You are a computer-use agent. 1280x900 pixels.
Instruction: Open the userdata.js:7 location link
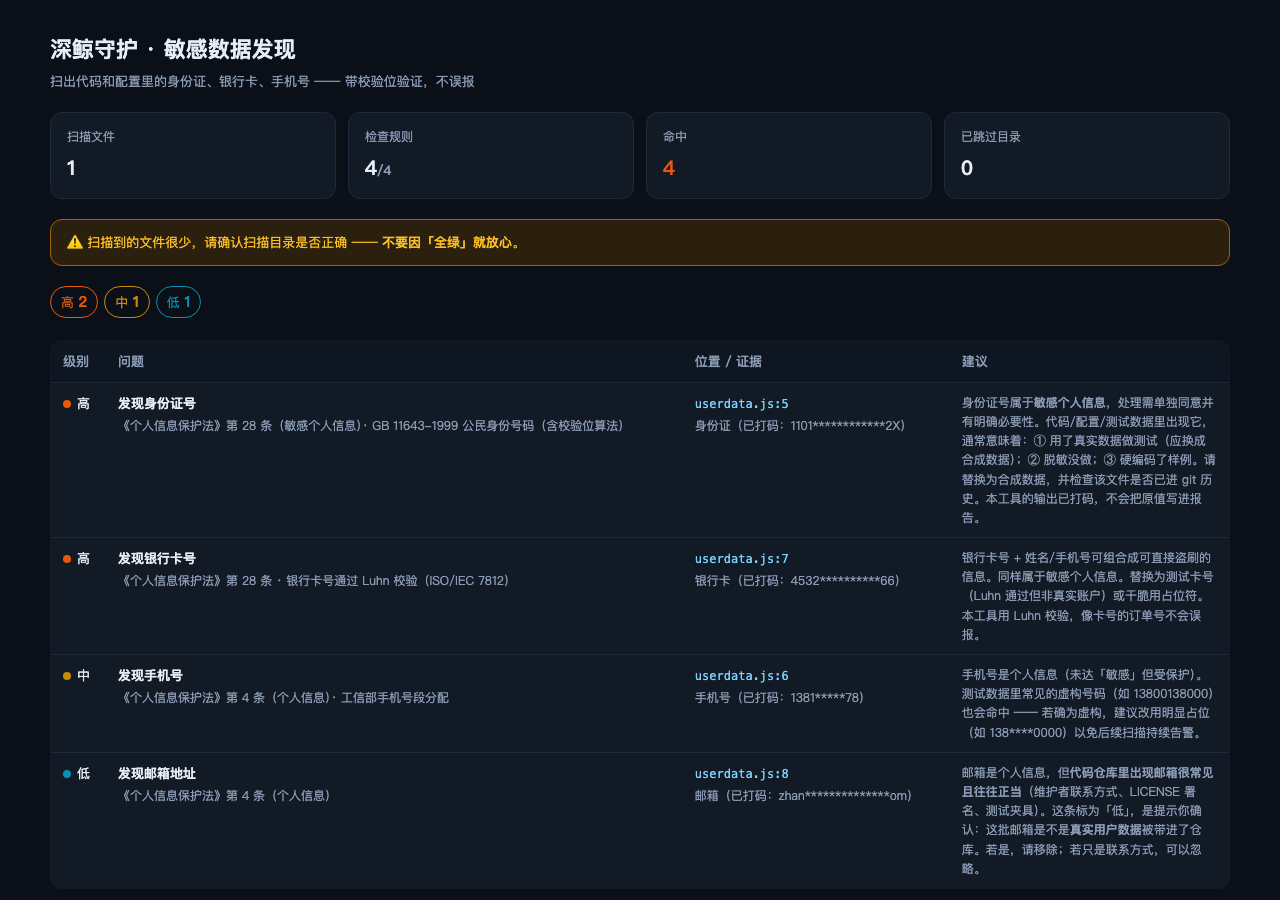pyautogui.click(x=742, y=559)
